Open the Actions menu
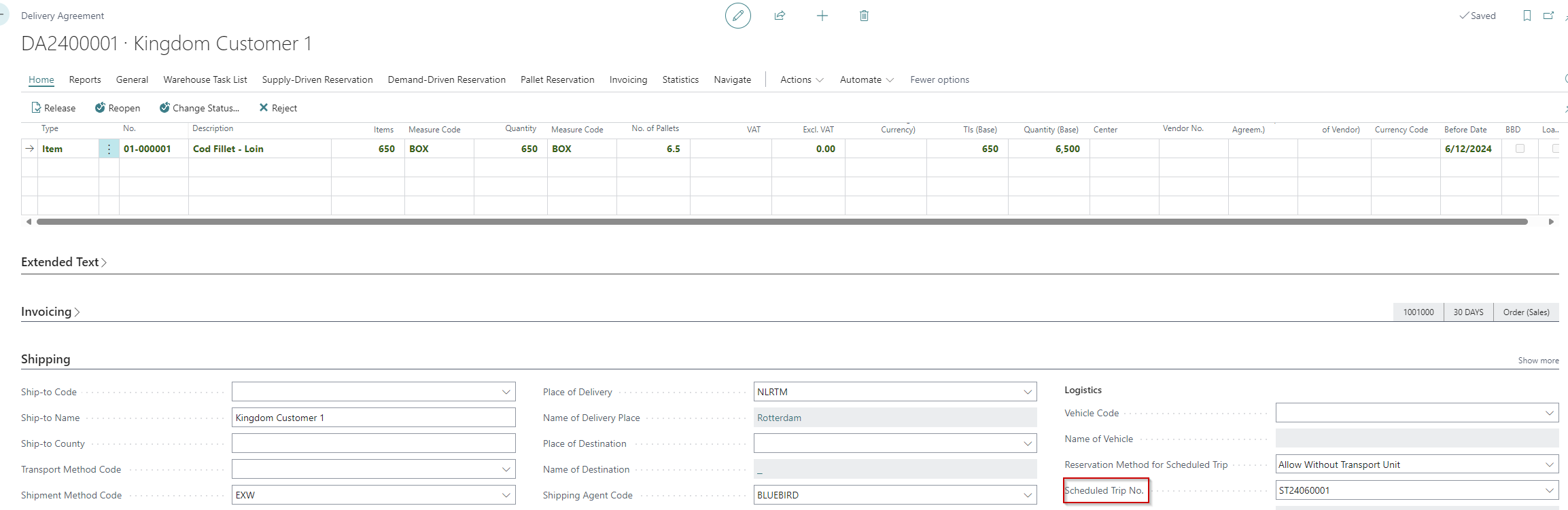Viewport: 1568px width, 510px height. click(801, 79)
